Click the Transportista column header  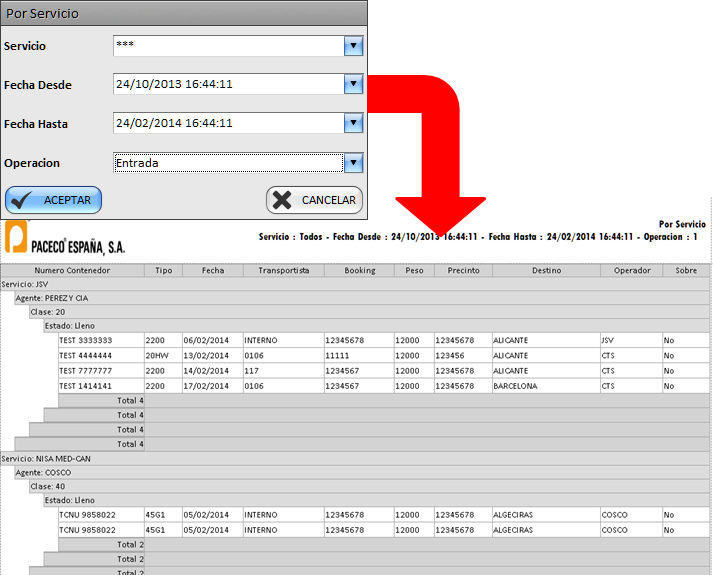(283, 270)
